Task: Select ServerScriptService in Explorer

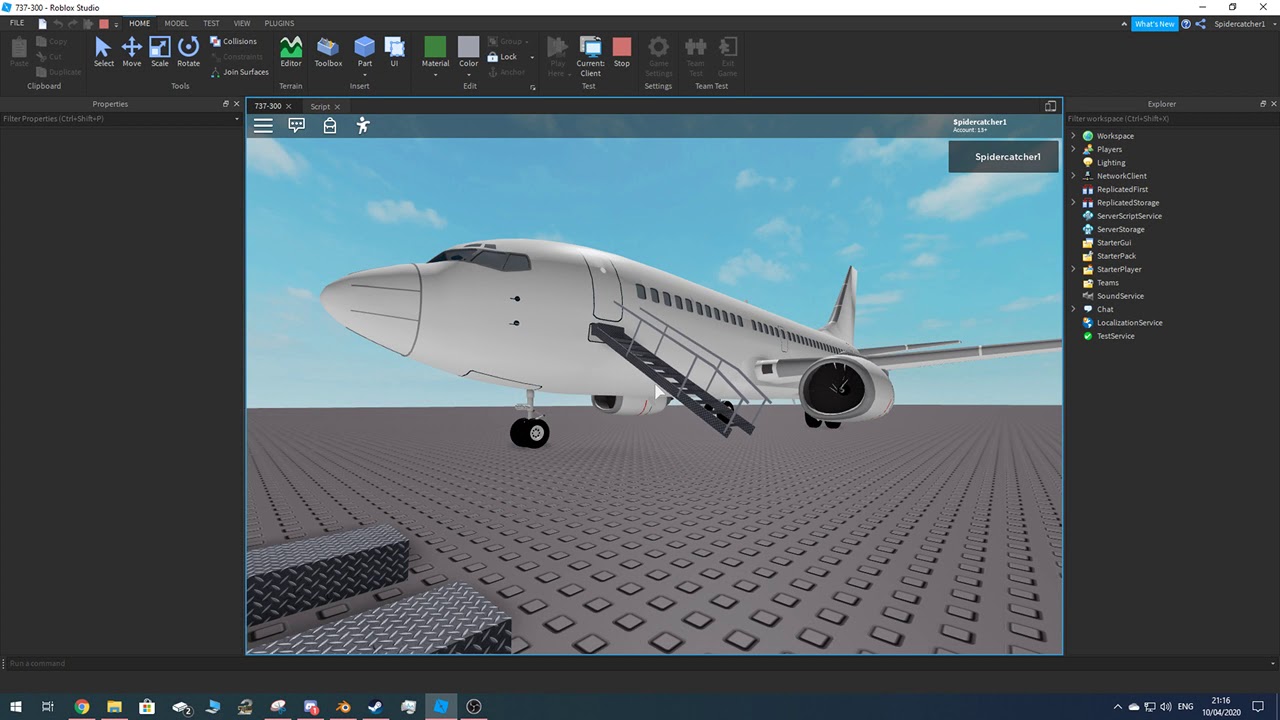Action: [x=1129, y=216]
